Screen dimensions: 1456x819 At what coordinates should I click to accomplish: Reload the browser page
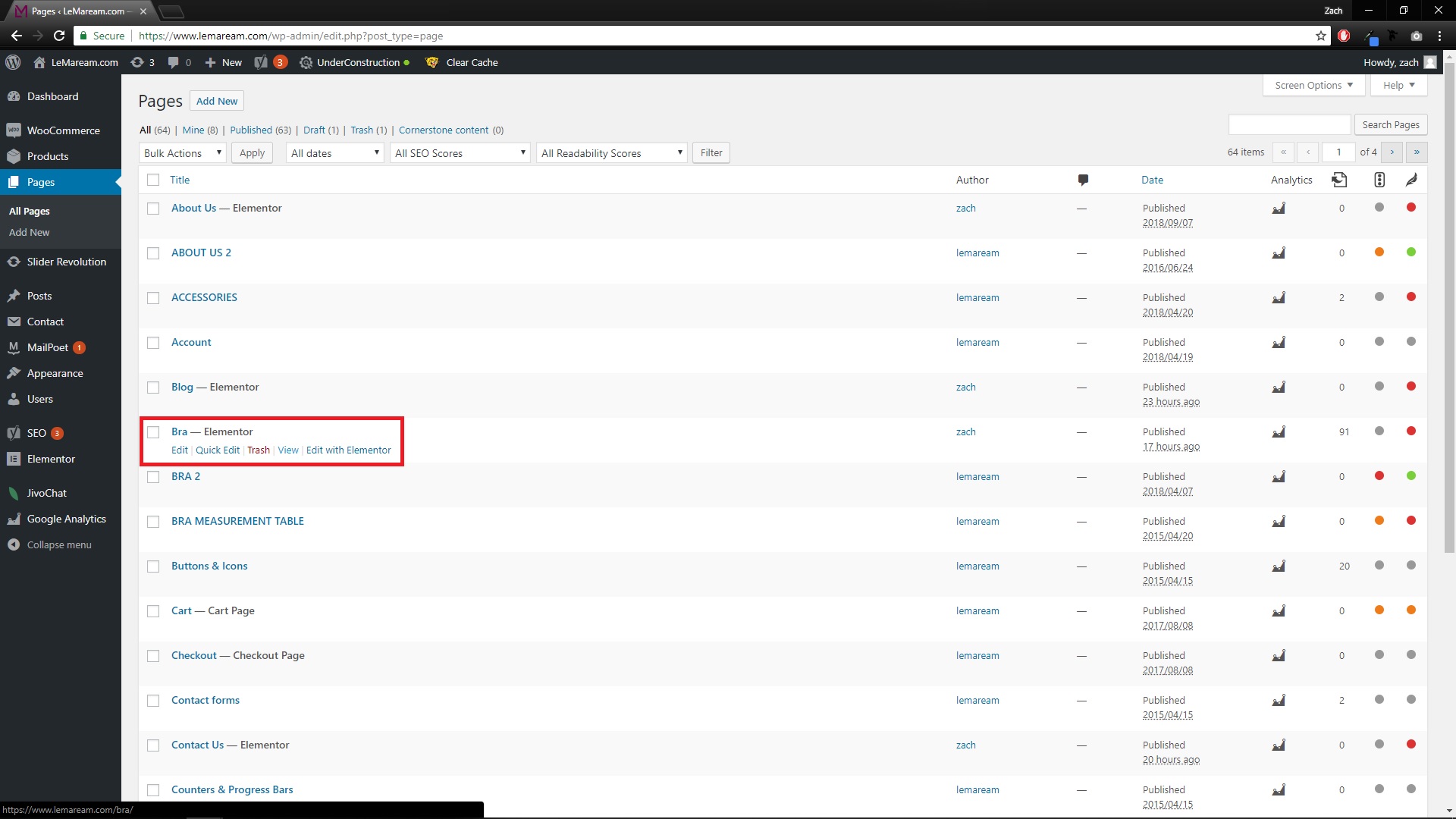[x=59, y=36]
